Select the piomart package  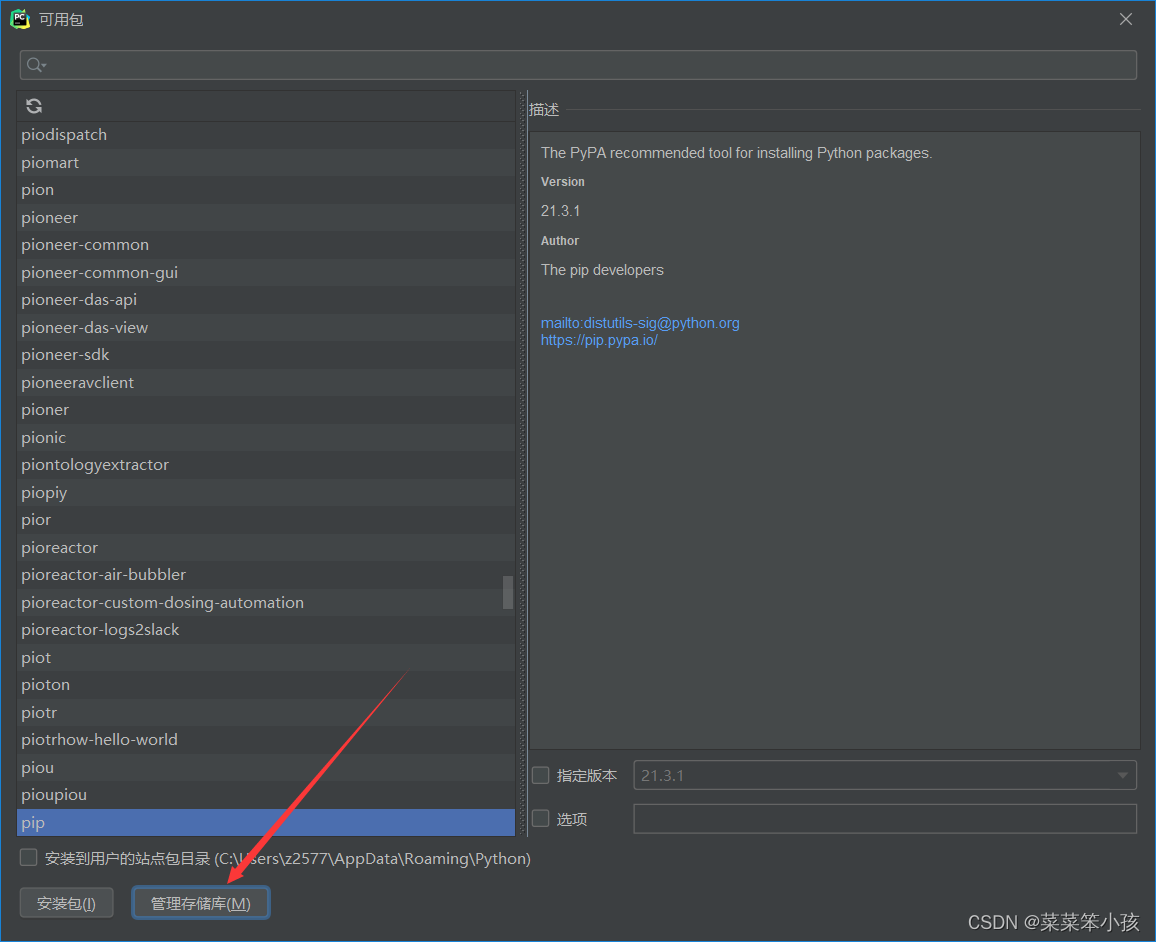(x=265, y=162)
